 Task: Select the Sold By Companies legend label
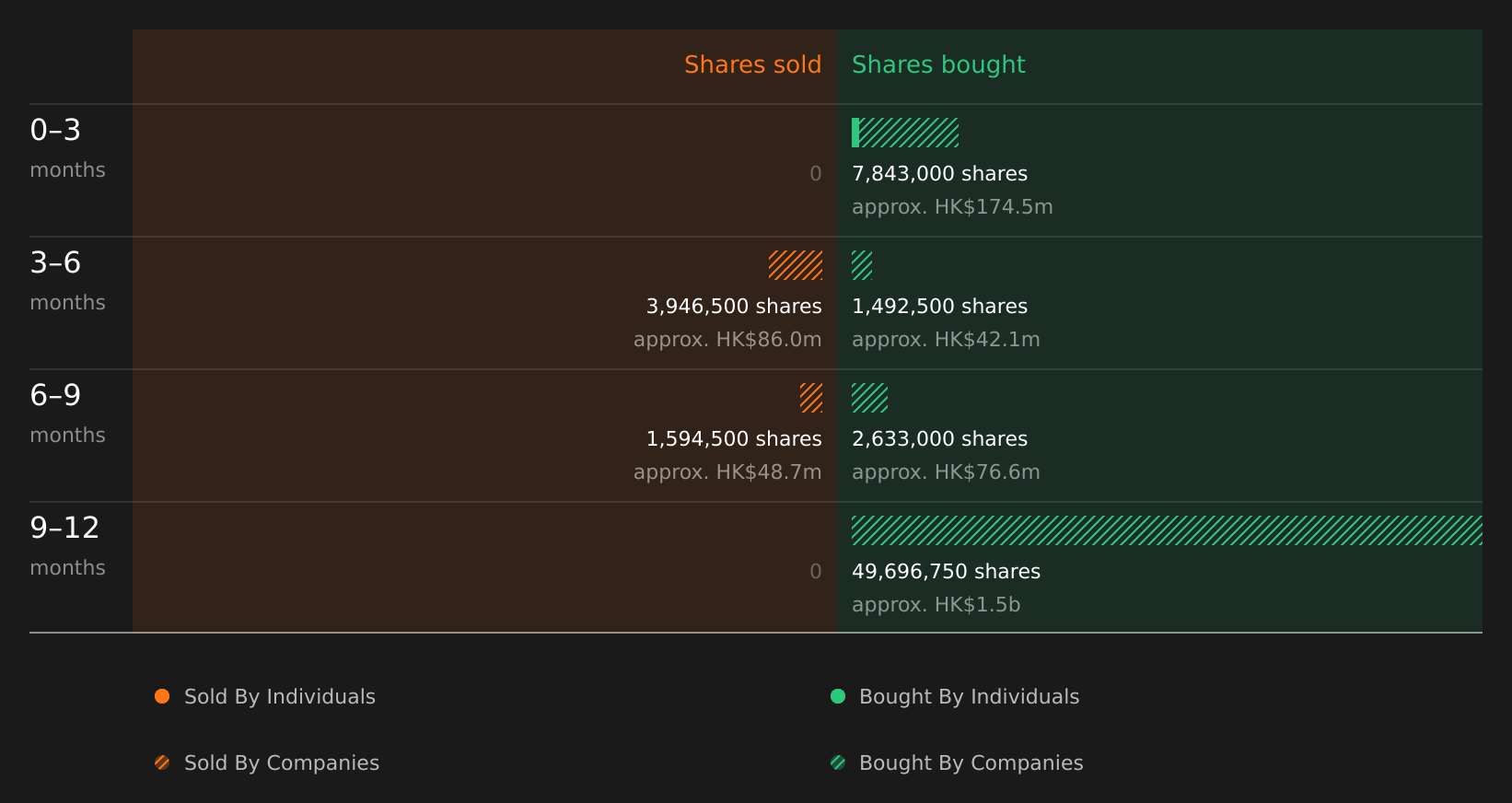[282, 763]
